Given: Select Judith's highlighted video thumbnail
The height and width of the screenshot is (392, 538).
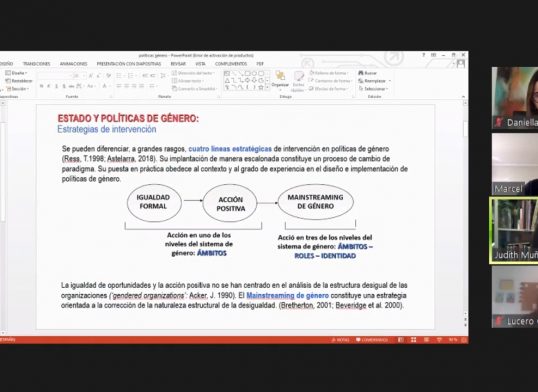Looking at the screenshot, I should click(x=514, y=230).
